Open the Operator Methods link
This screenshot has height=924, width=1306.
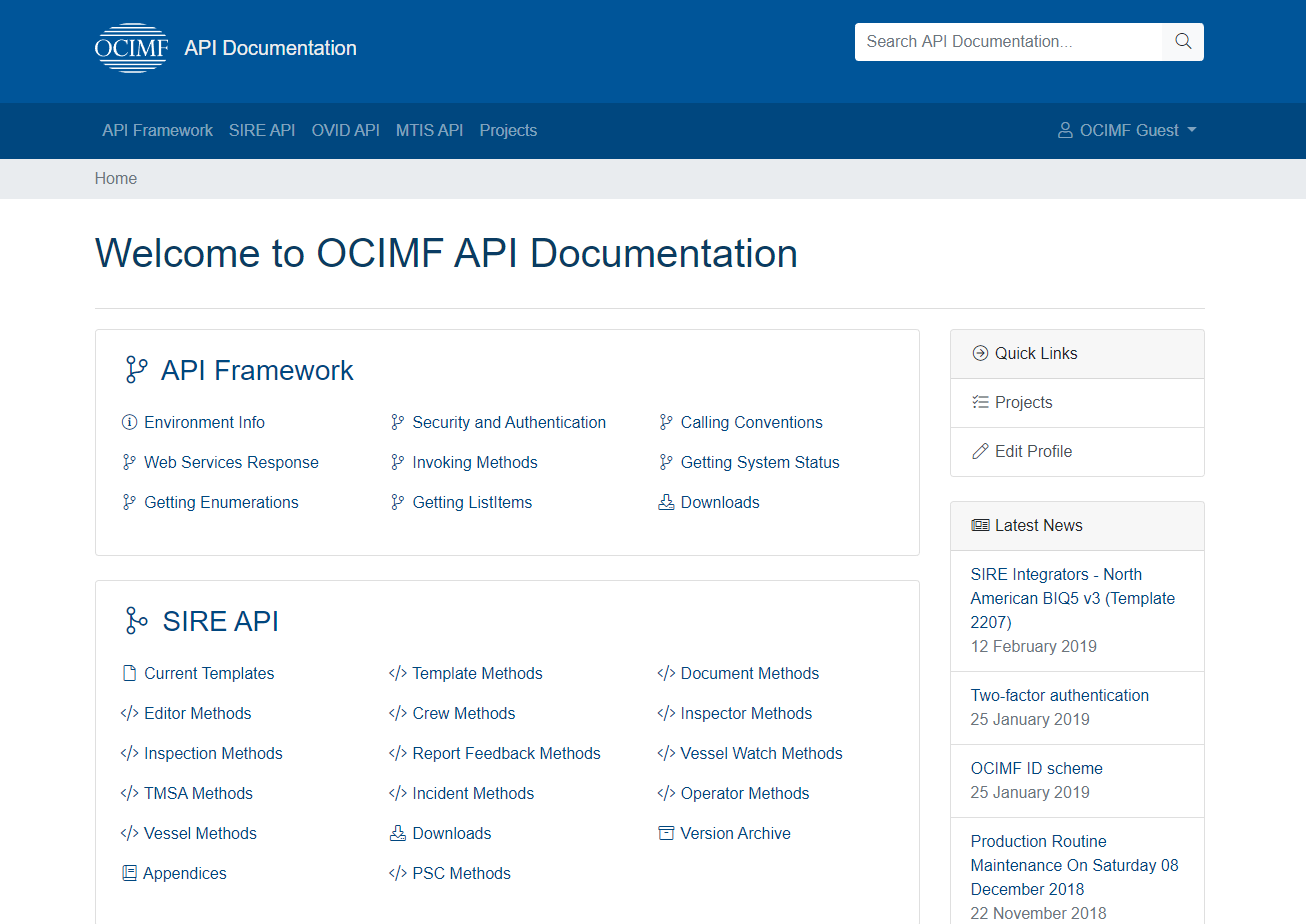click(x=745, y=793)
